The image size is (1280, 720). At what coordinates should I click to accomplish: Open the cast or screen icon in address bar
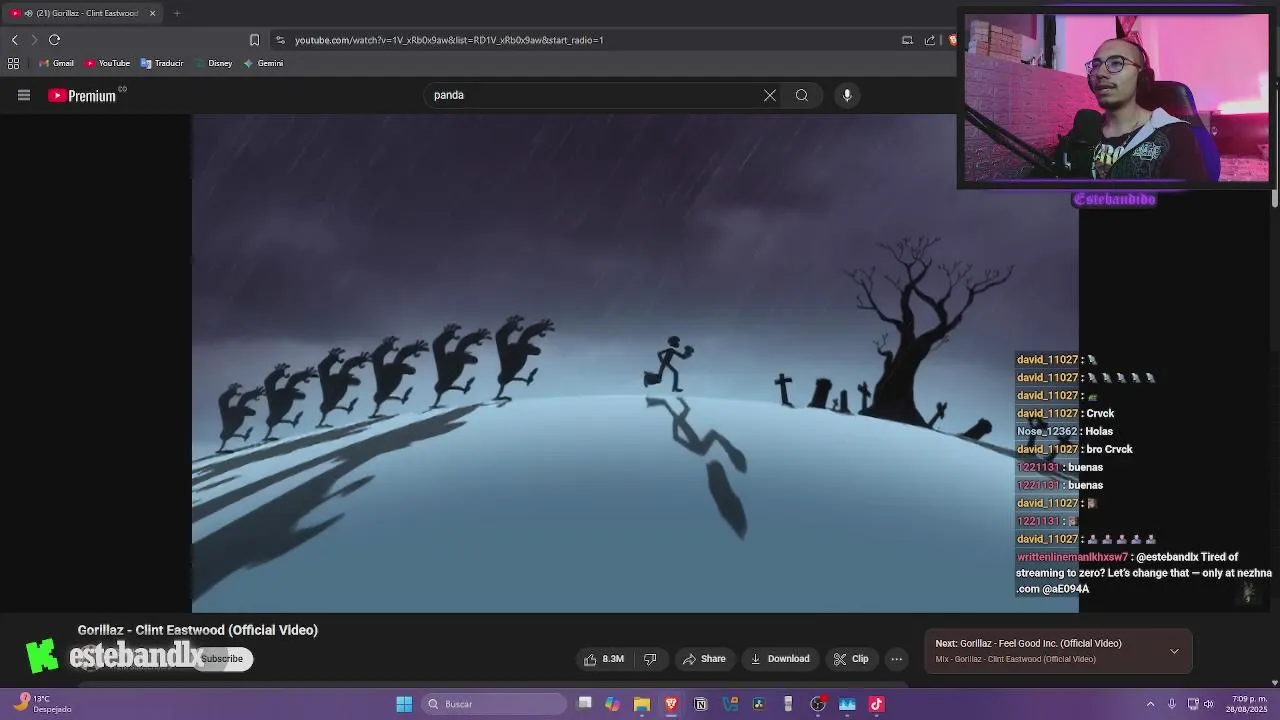pyautogui.click(x=907, y=40)
